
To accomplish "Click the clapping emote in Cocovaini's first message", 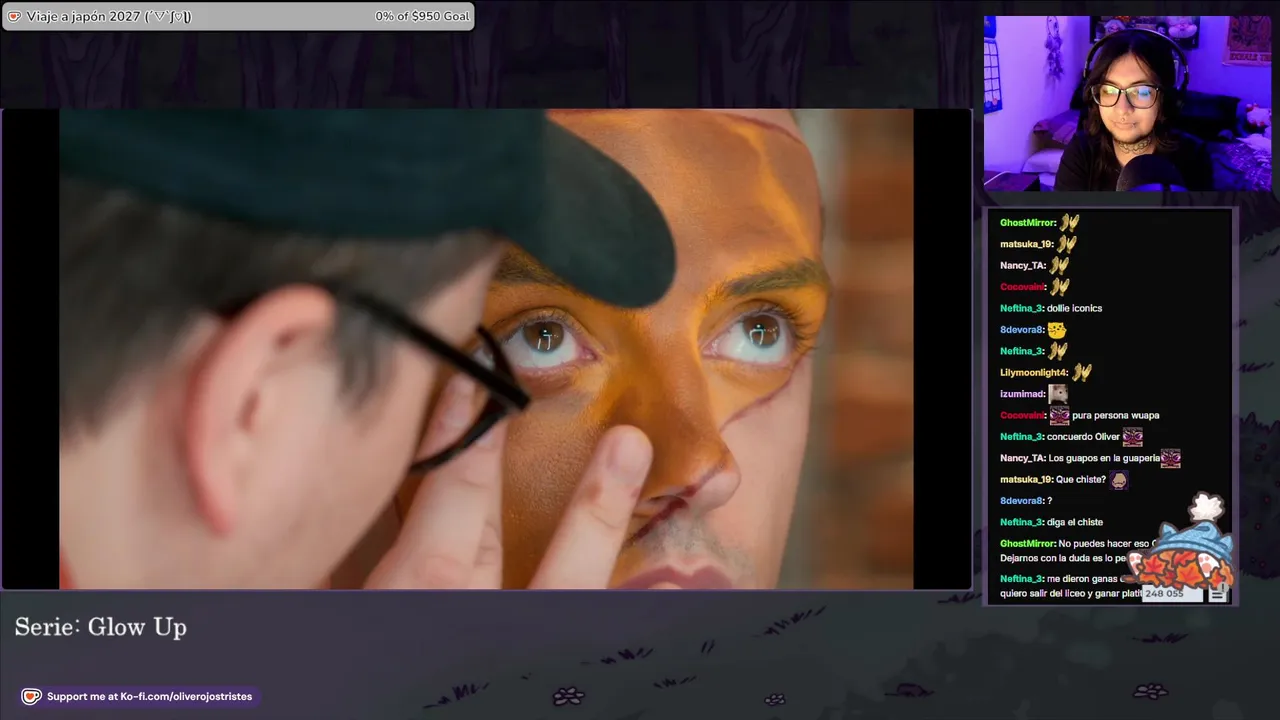I will pos(1060,287).
